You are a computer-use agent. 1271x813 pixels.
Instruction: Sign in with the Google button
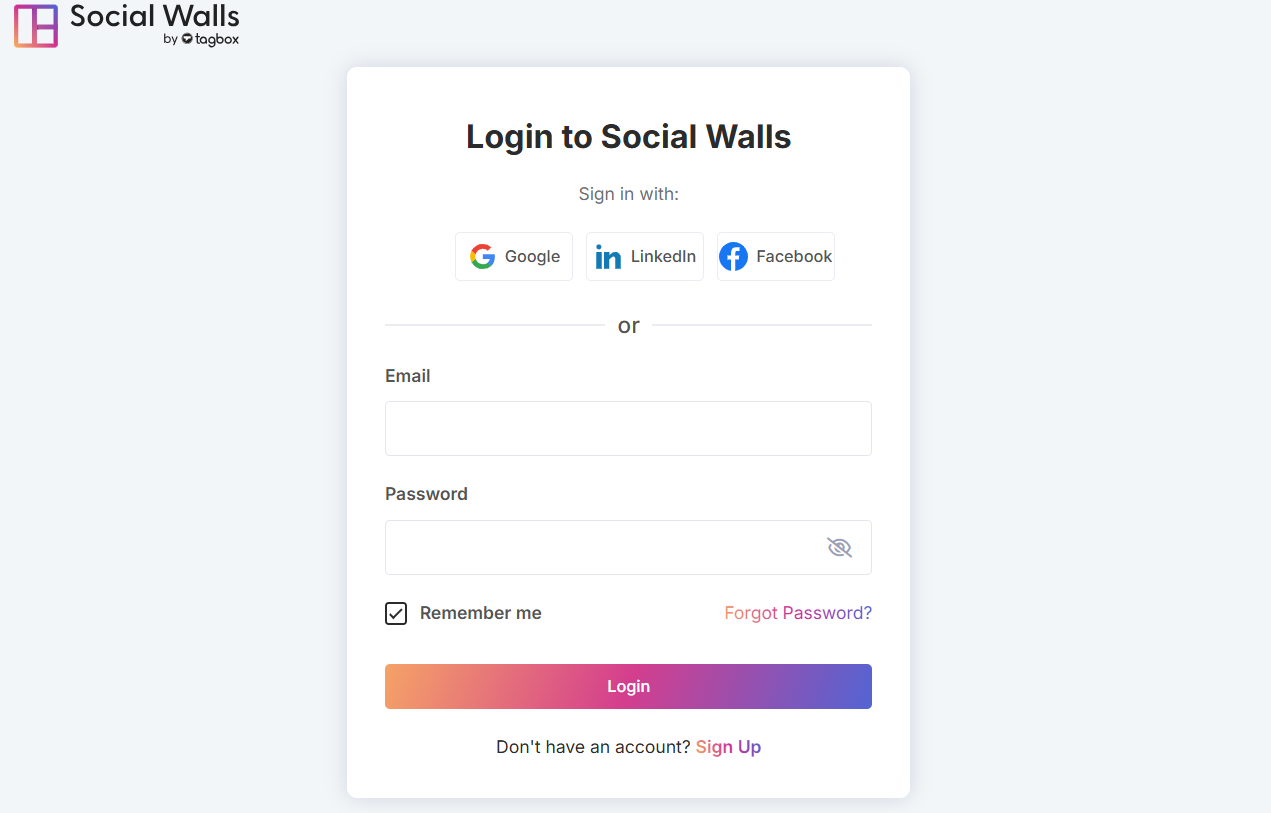[514, 257]
